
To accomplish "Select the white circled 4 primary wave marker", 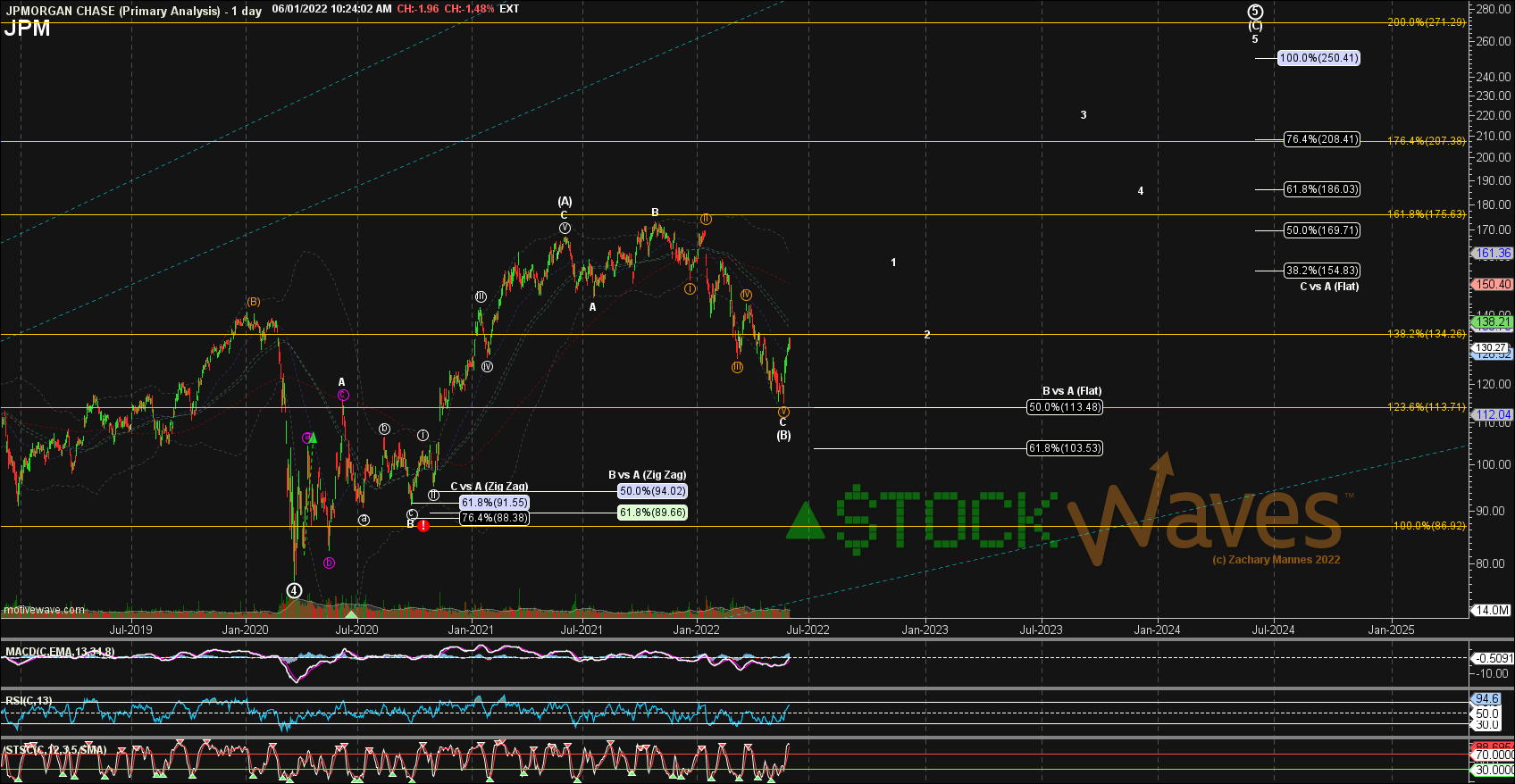I will coord(295,590).
